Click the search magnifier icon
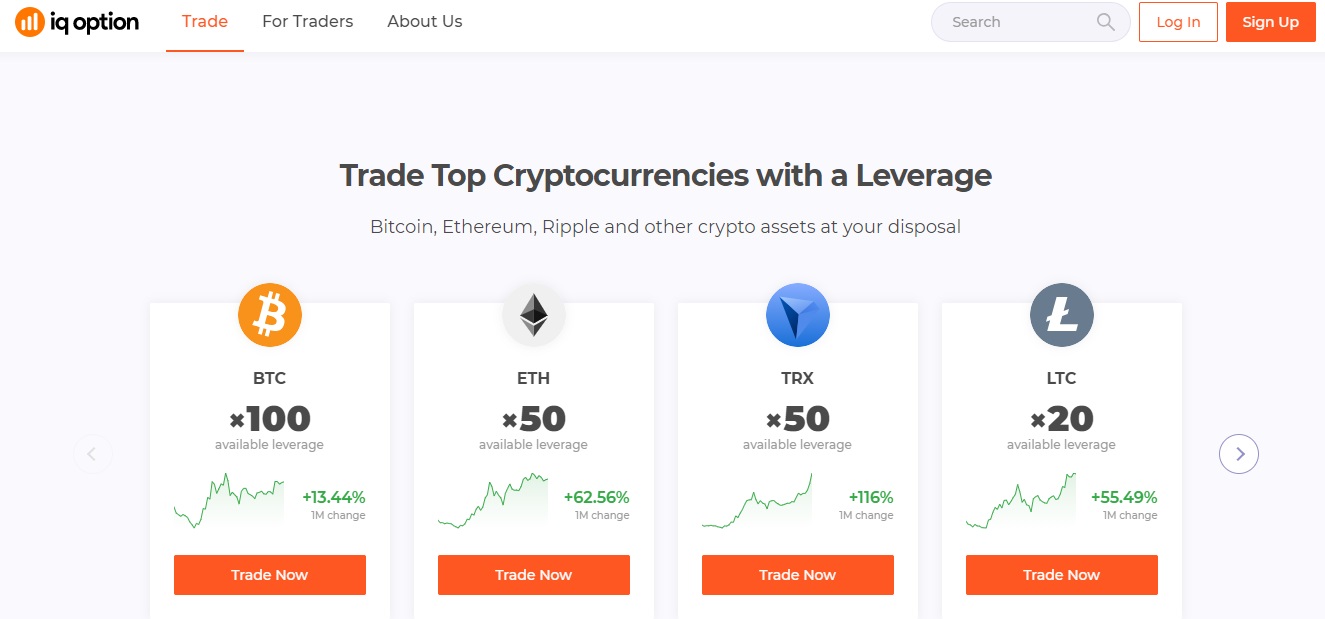The image size is (1325, 619). pyautogui.click(x=1105, y=22)
